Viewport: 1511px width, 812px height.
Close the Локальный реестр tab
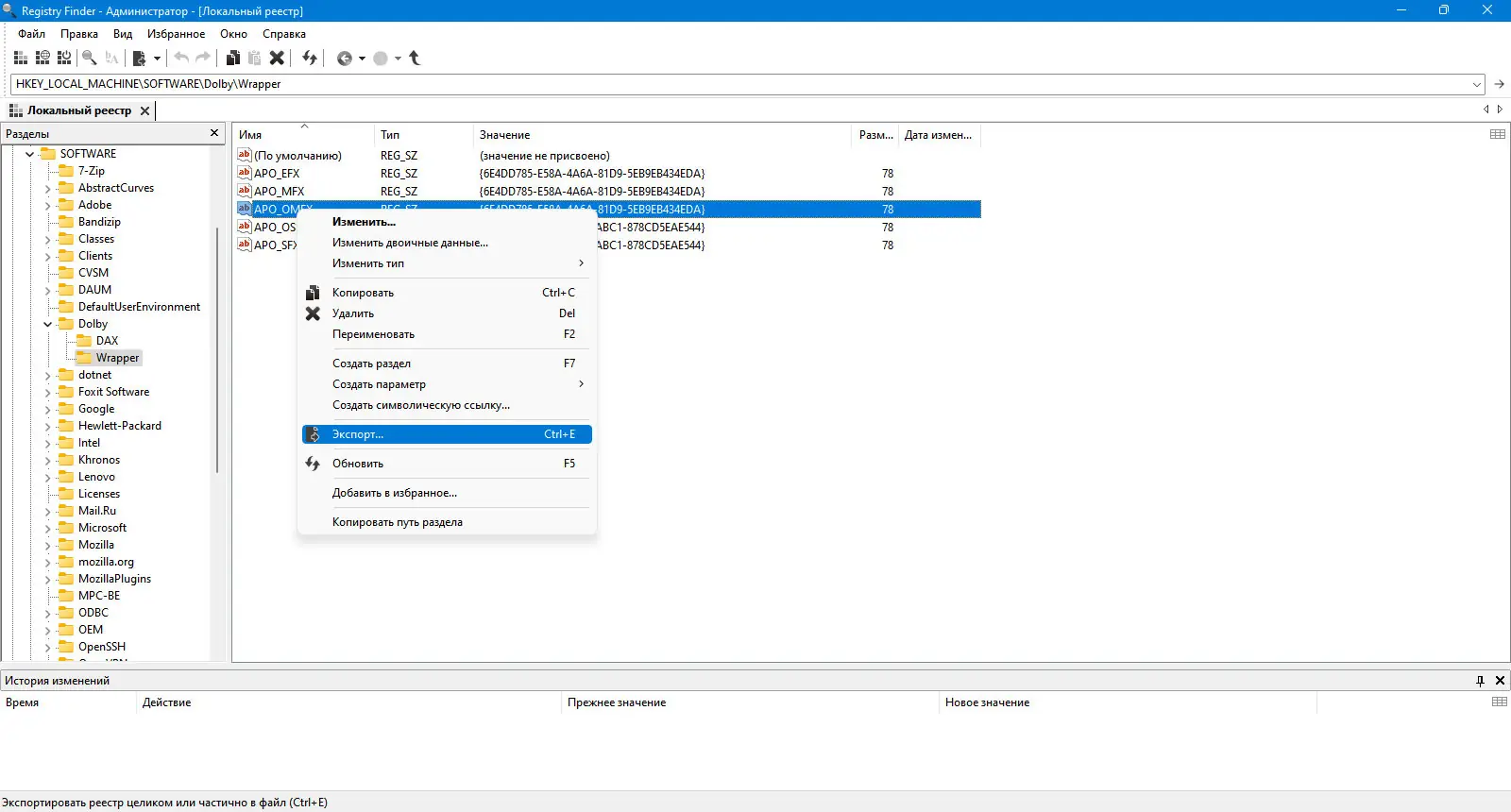tap(144, 110)
